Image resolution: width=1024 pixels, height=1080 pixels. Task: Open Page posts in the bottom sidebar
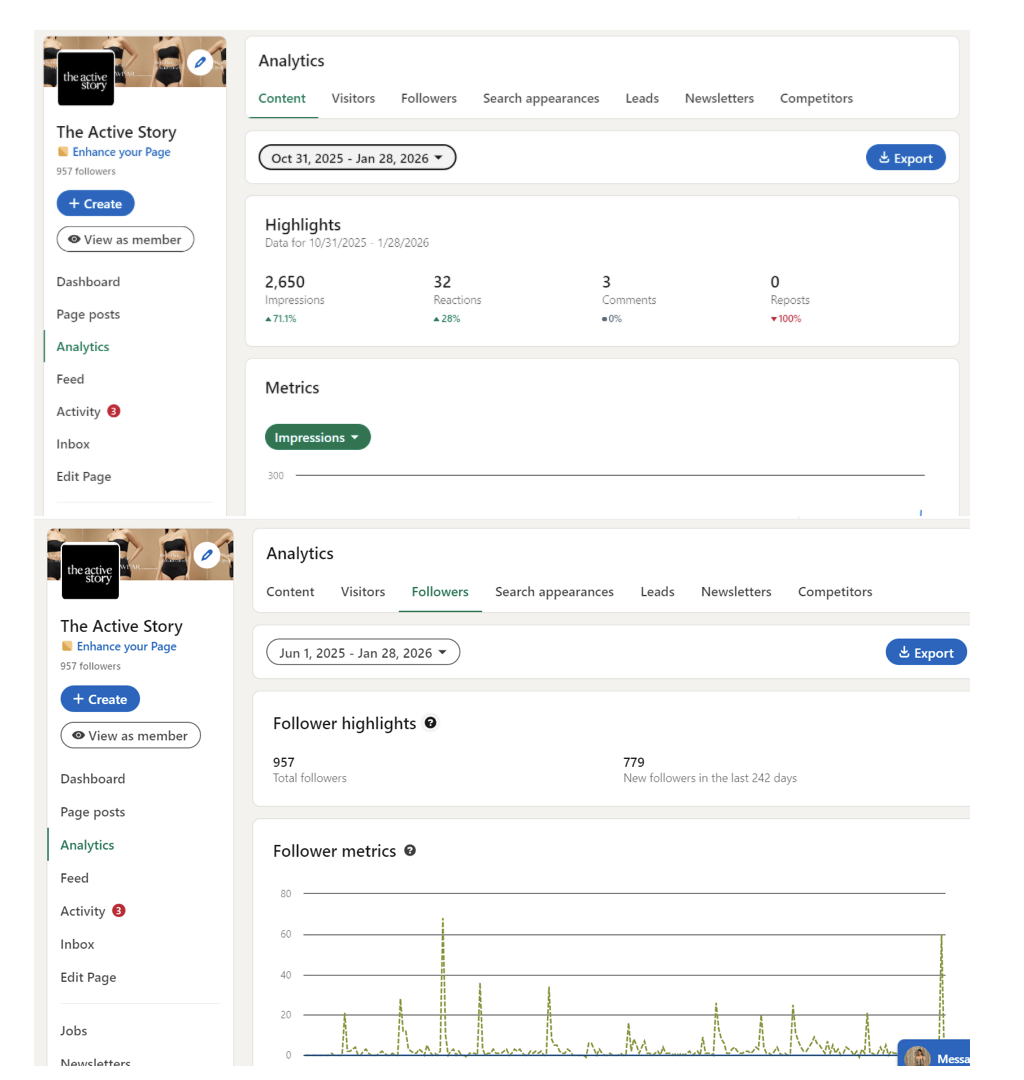tap(92, 811)
